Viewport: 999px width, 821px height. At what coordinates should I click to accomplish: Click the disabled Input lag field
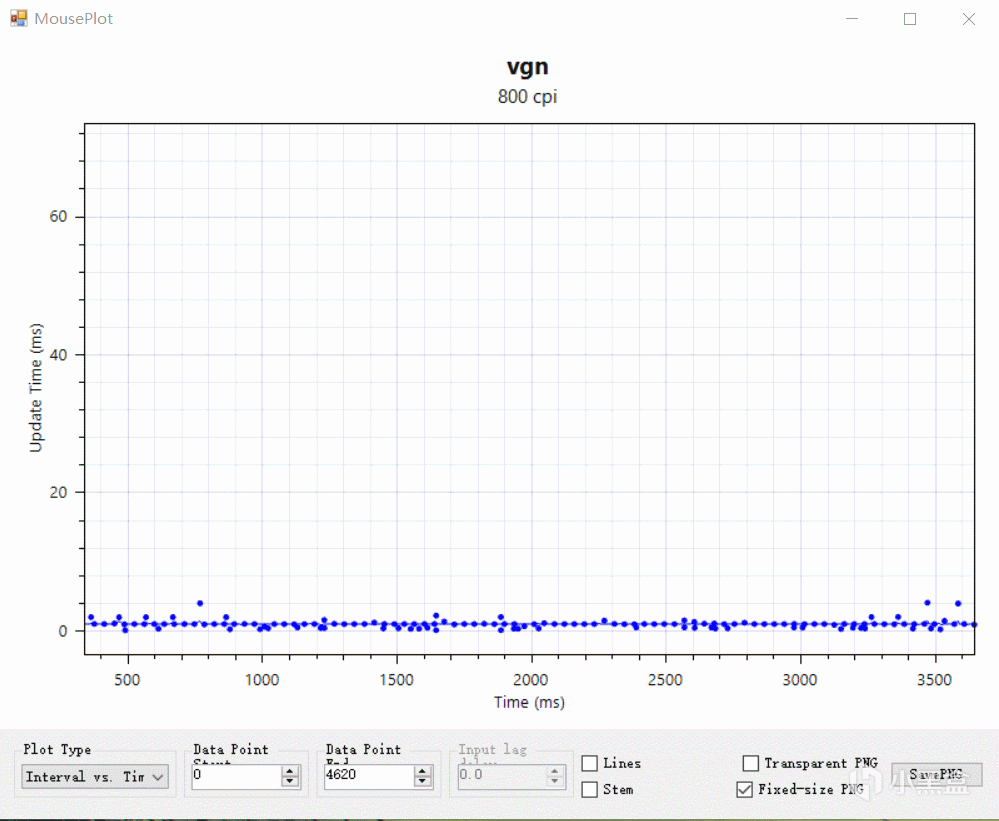[501, 776]
